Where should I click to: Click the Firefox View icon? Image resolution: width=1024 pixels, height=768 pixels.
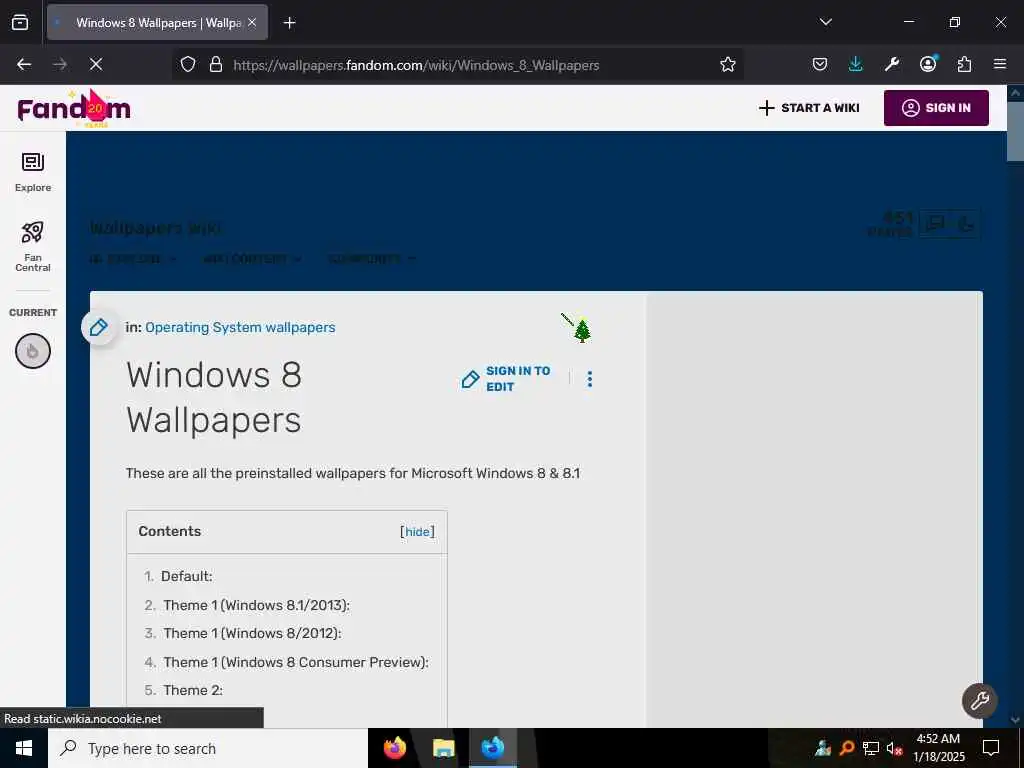point(20,22)
